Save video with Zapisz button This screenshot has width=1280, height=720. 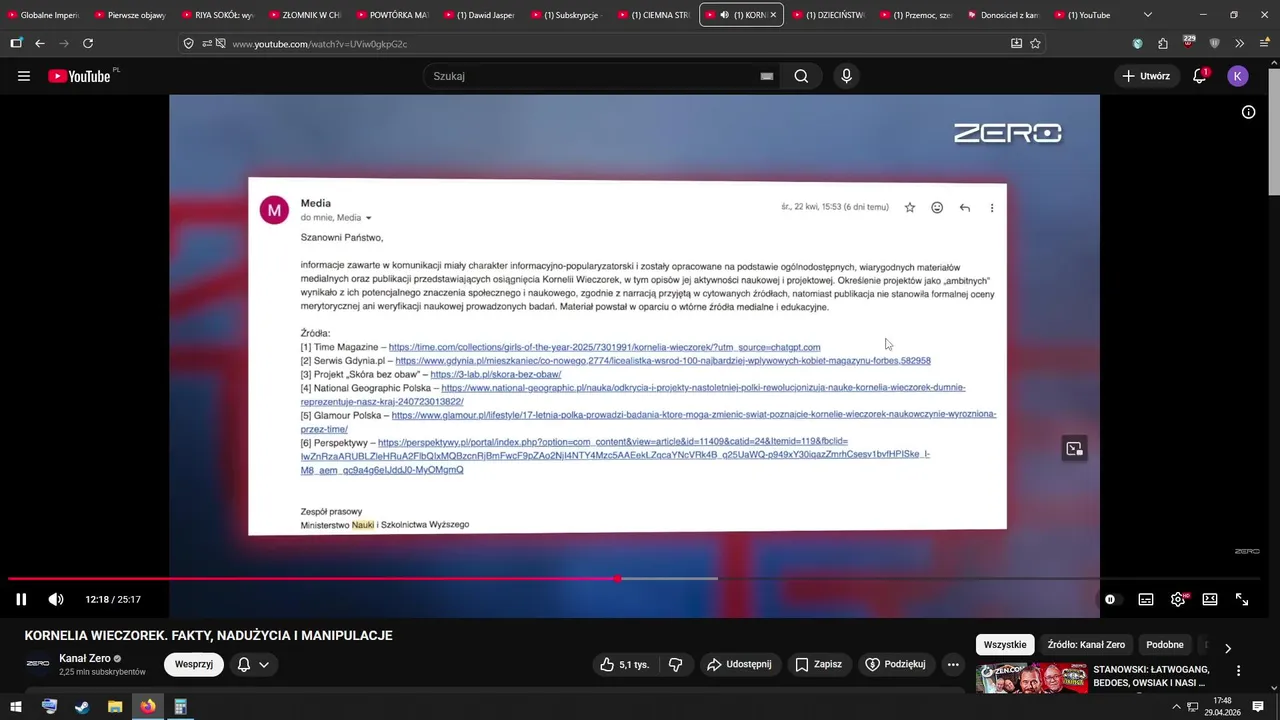point(818,664)
